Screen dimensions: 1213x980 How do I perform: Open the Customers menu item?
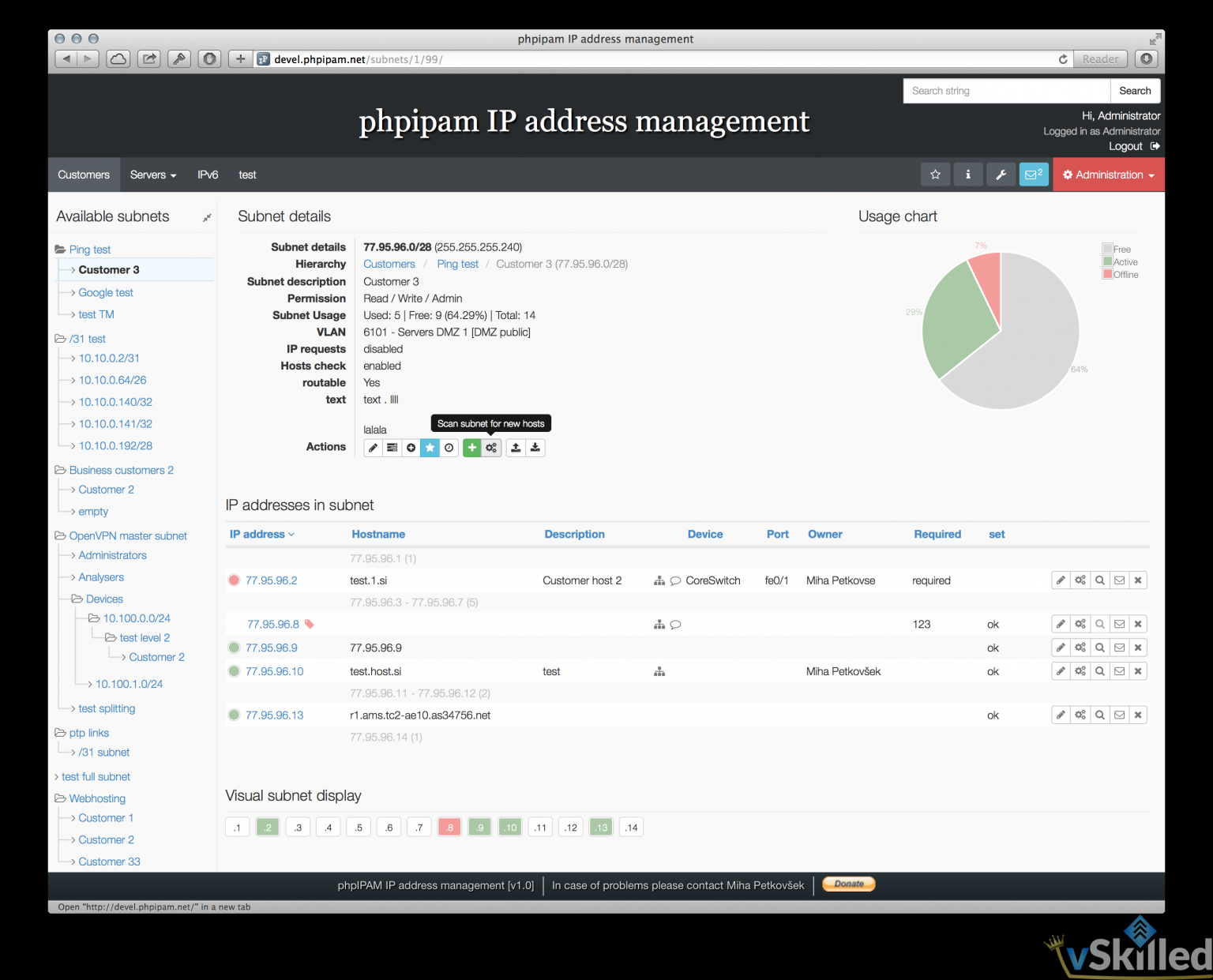(84, 175)
